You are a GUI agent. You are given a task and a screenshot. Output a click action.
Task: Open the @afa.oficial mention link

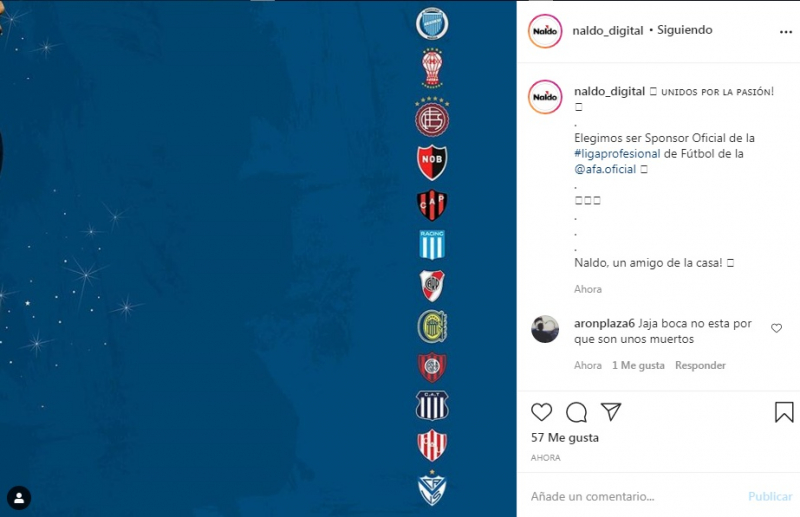[605, 169]
